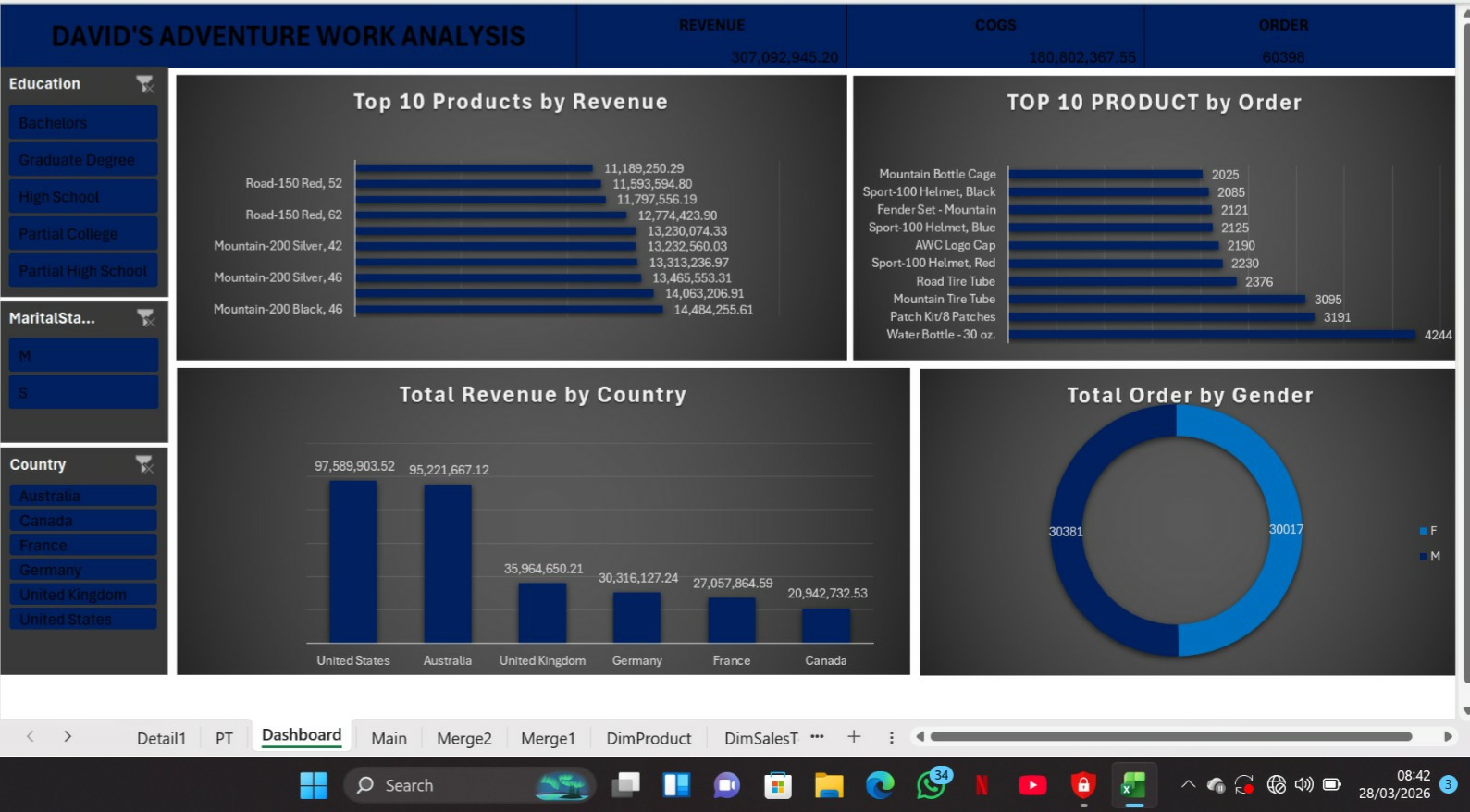Select the F legend color swatch
1470x812 pixels.
coord(1423,531)
